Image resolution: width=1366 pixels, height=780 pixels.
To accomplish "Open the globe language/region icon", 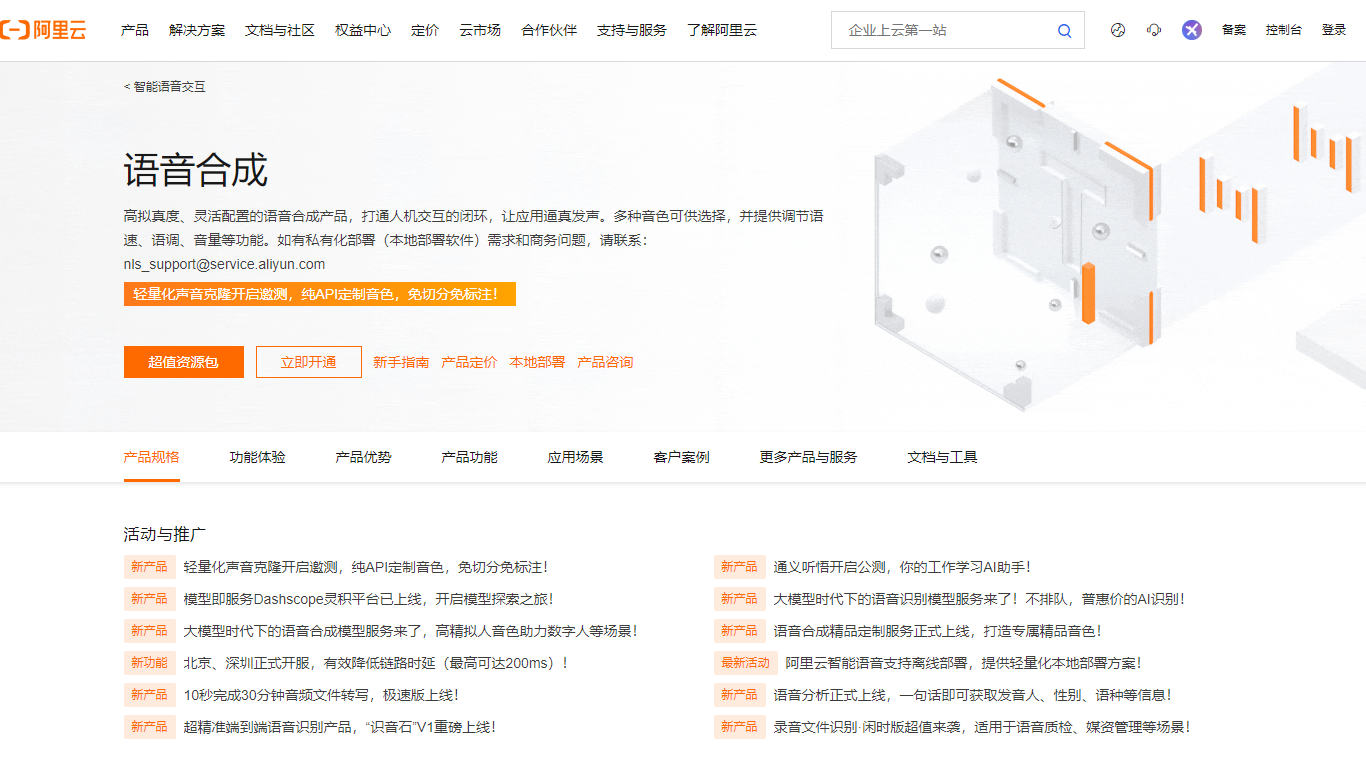I will 1118,30.
